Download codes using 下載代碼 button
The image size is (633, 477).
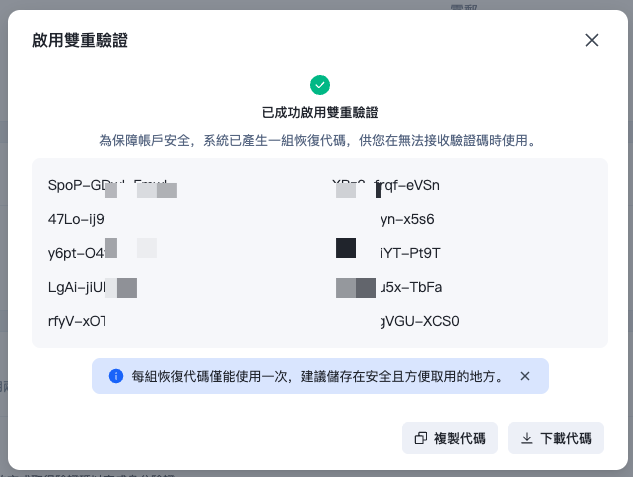[x=555, y=438]
